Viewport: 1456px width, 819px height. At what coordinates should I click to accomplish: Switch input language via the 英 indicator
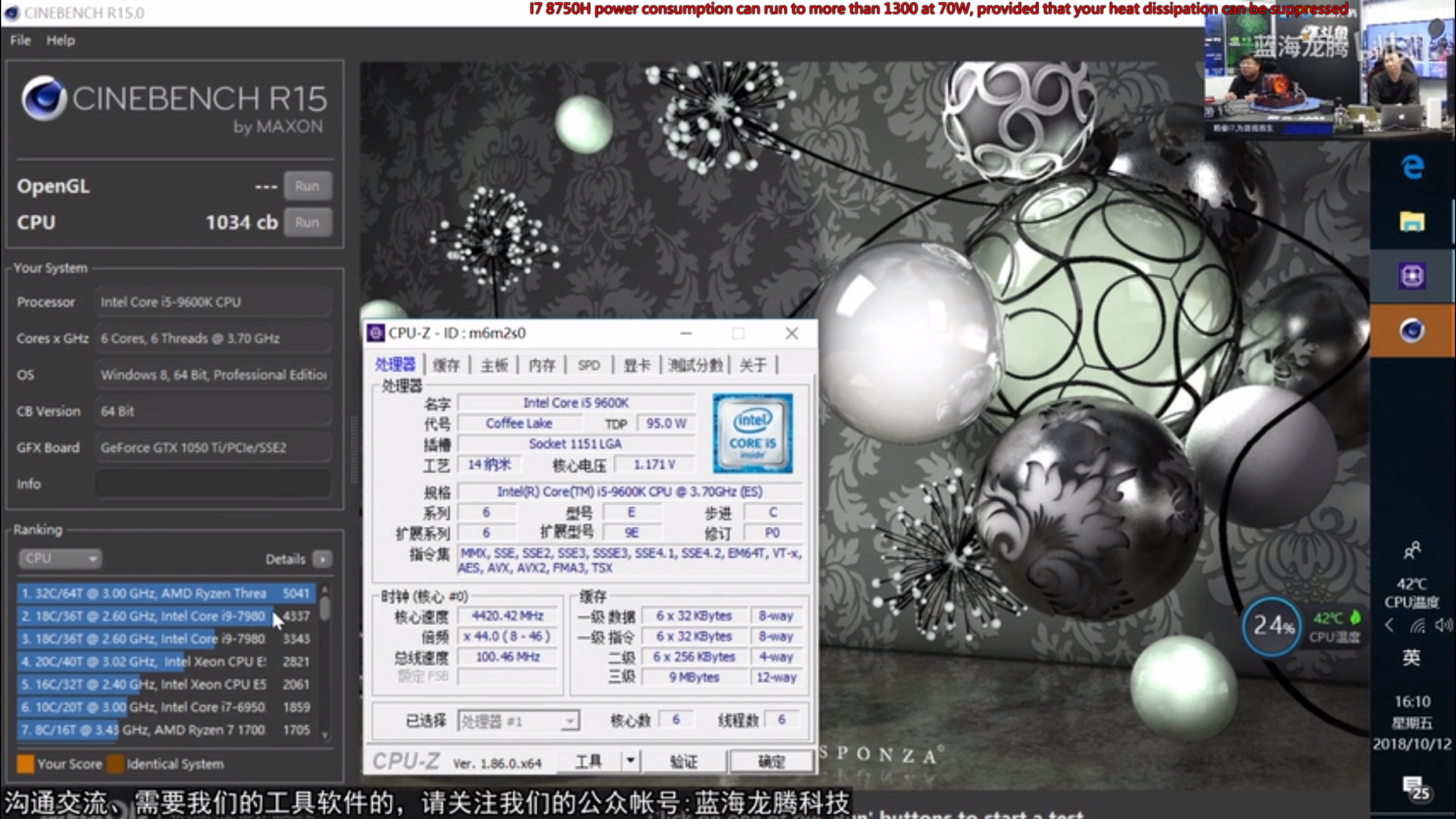1414,657
